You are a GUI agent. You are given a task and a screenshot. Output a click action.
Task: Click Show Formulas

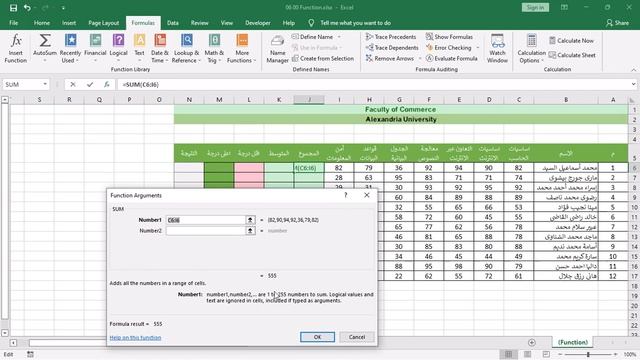pyautogui.click(x=449, y=37)
